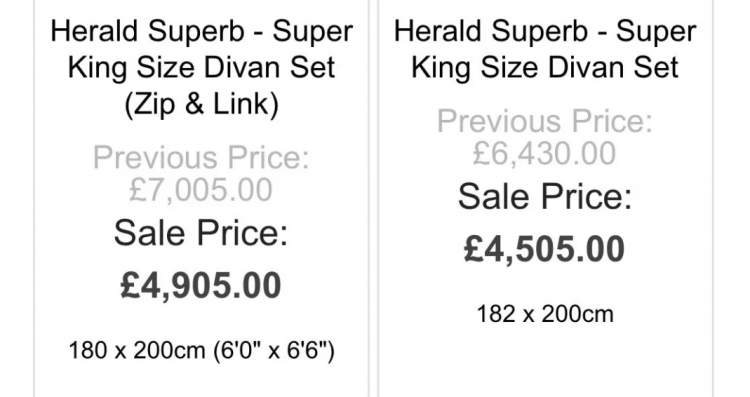Open the Divan Set title priced at £4,505.00

[545, 49]
